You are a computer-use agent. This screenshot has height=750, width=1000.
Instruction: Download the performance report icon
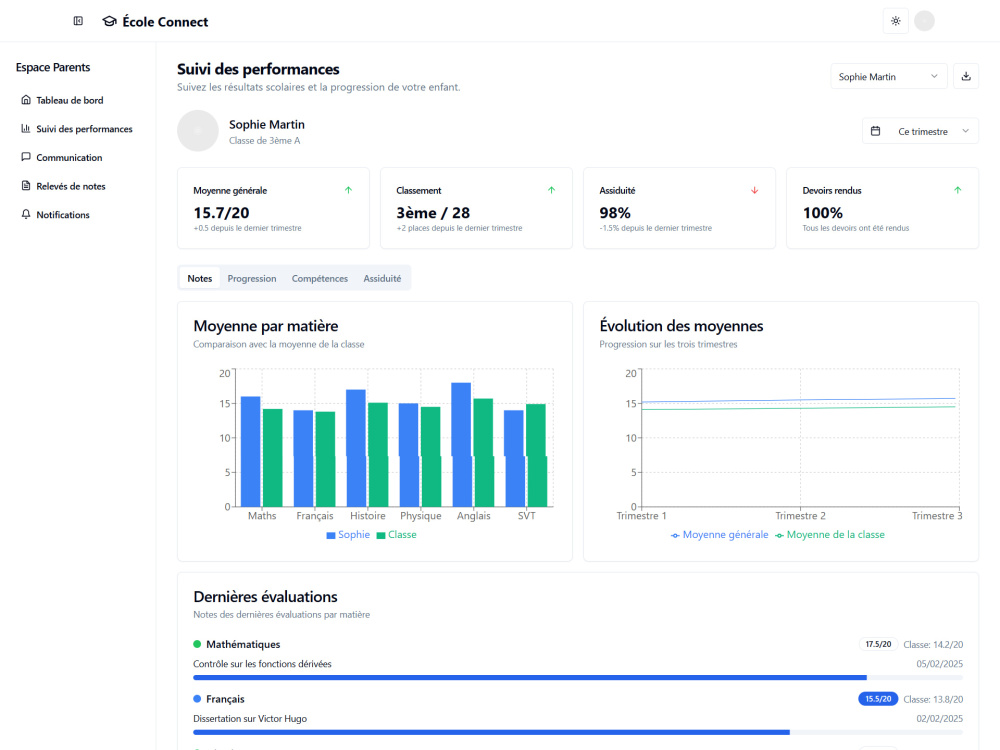coord(966,77)
